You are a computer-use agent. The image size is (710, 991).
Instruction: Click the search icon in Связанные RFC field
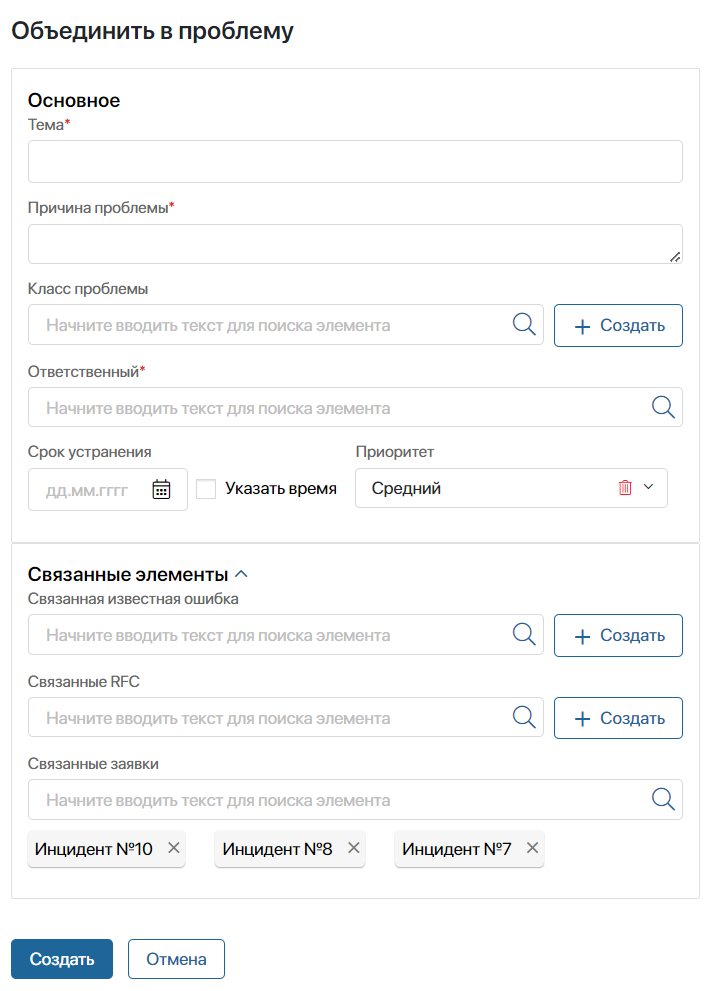524,717
